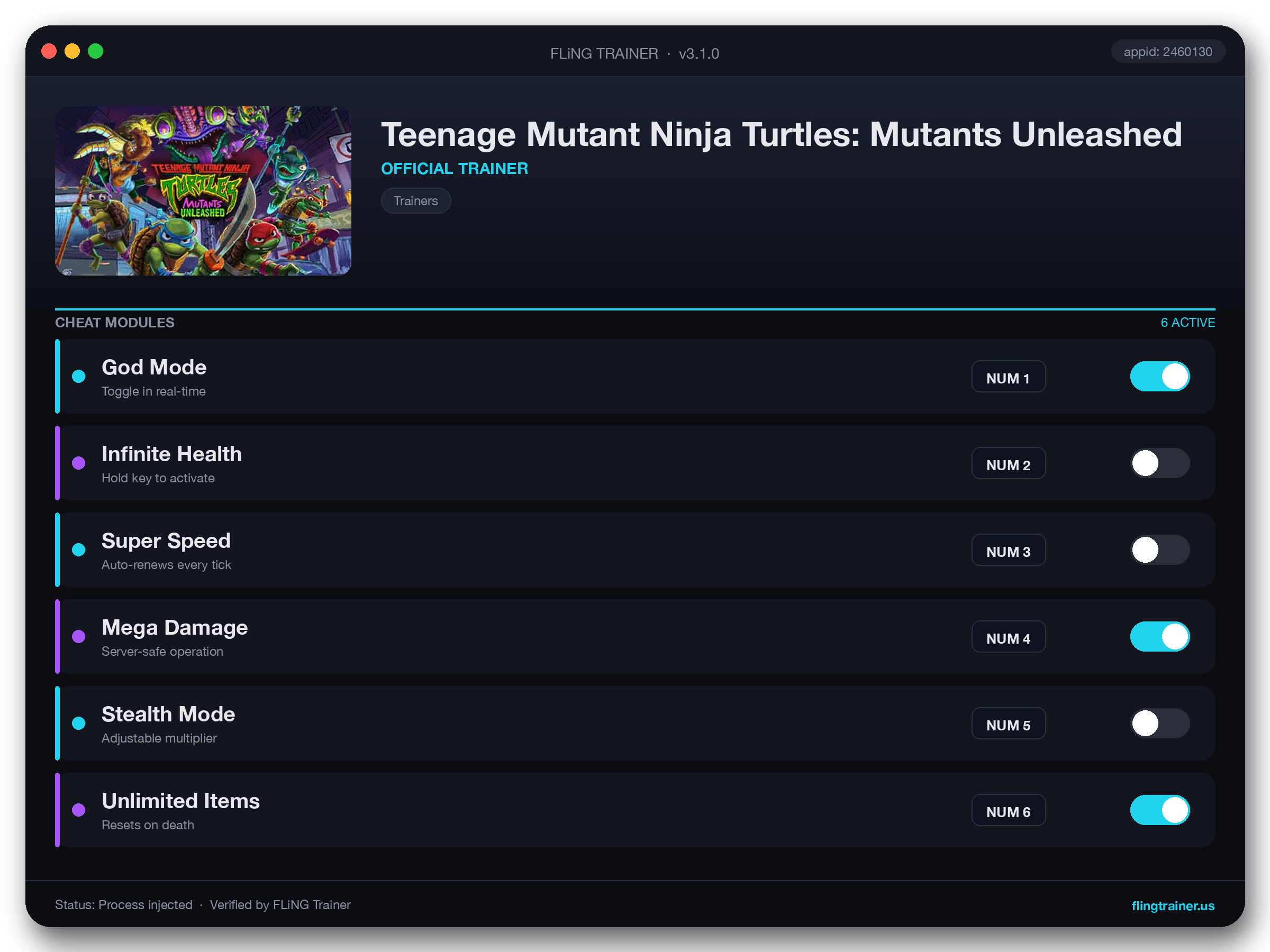This screenshot has height=952, width=1270.
Task: Click the game title heading
Action: (782, 135)
